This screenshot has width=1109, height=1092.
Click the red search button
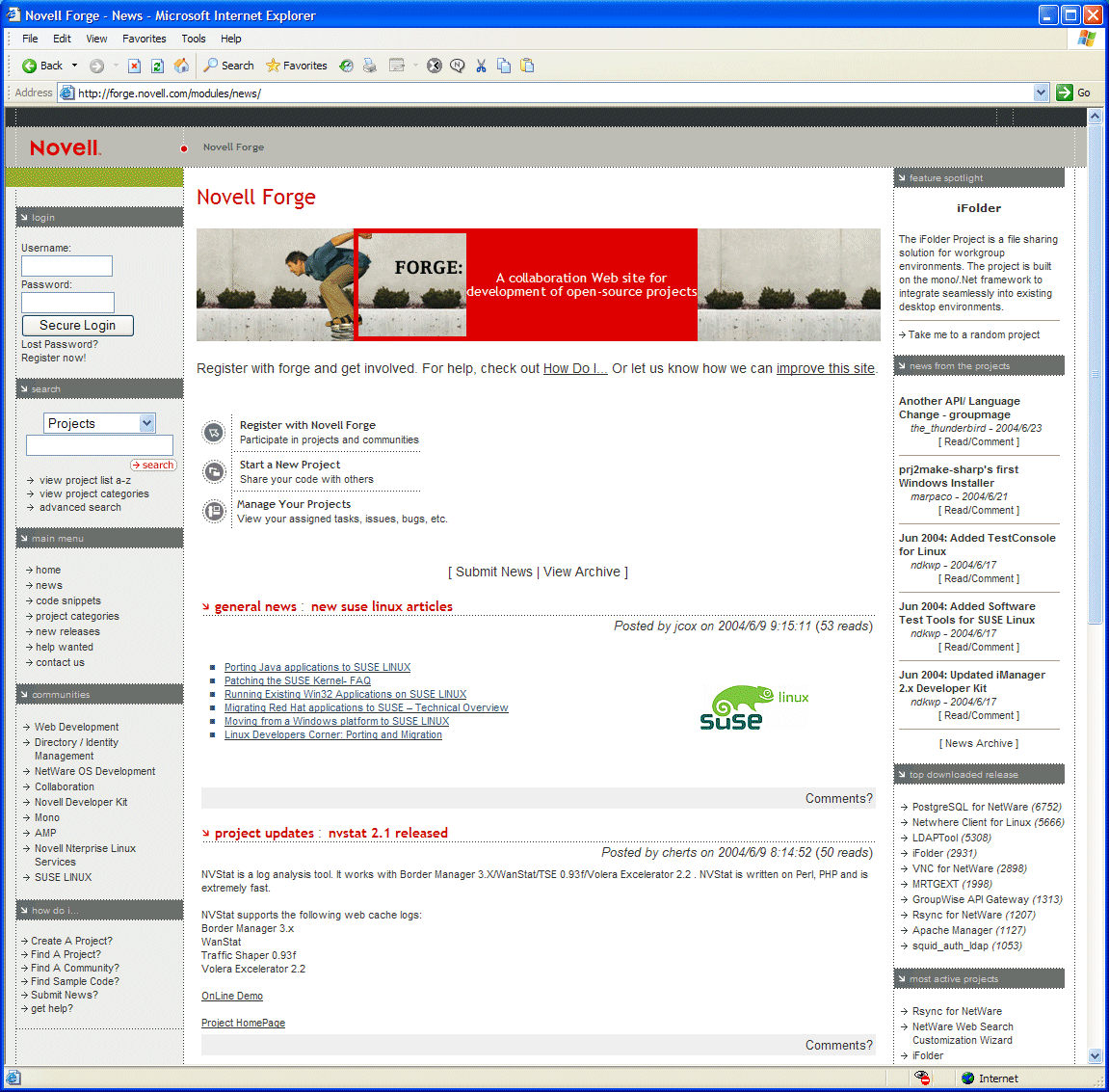(153, 465)
